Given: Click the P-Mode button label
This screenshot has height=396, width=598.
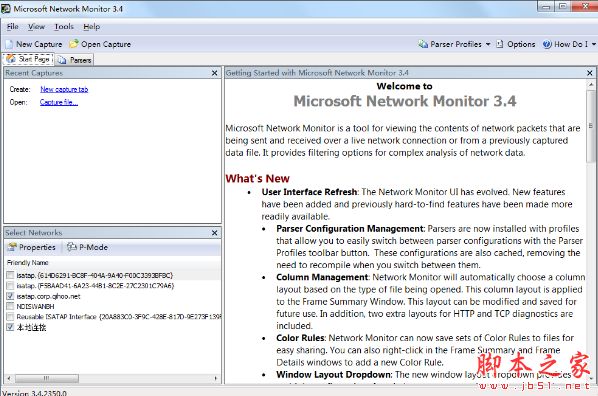Looking at the screenshot, I should (x=93, y=247).
